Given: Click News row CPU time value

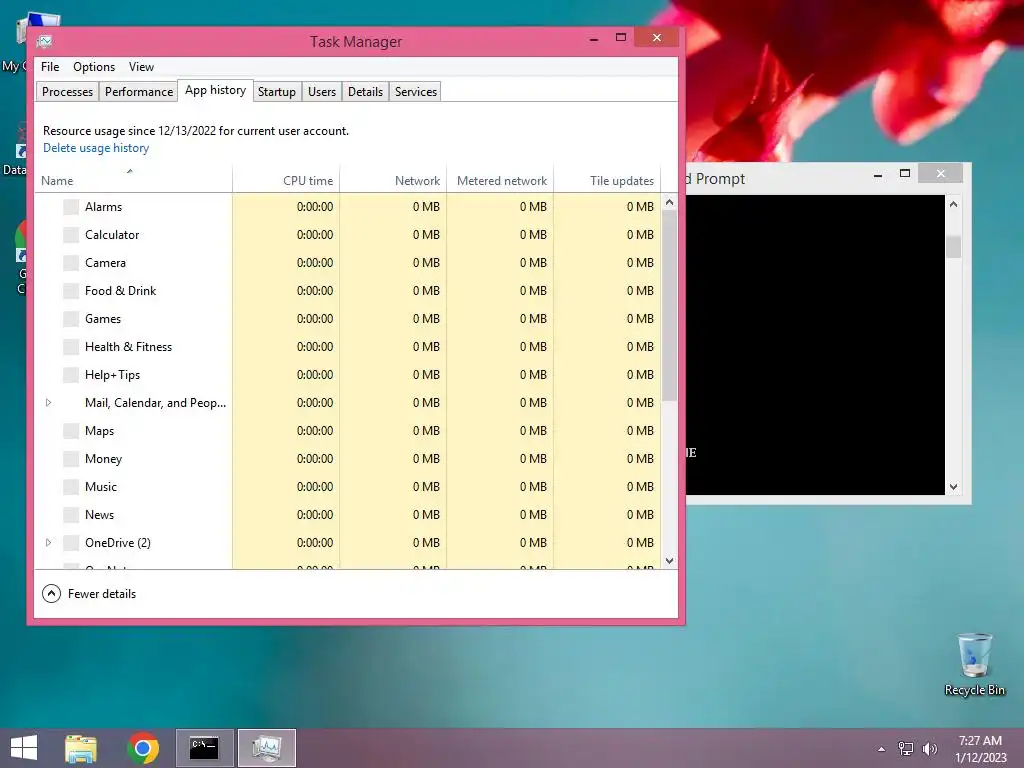Looking at the screenshot, I should 315,515.
